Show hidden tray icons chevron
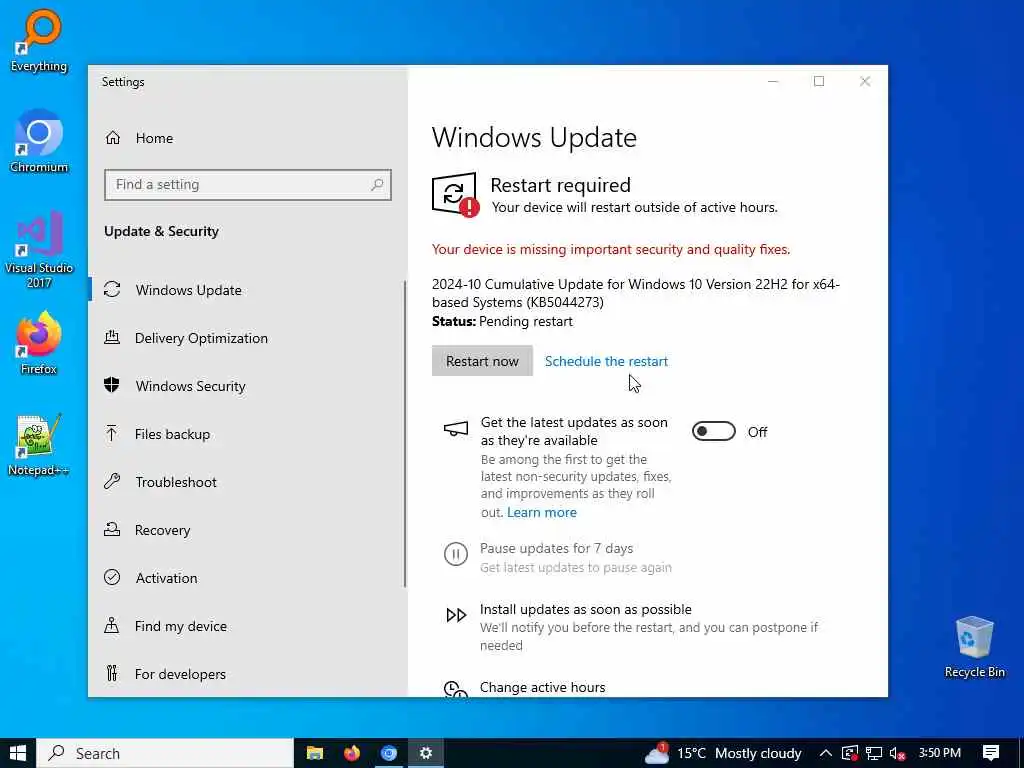Image resolution: width=1024 pixels, height=768 pixels. tap(825, 753)
